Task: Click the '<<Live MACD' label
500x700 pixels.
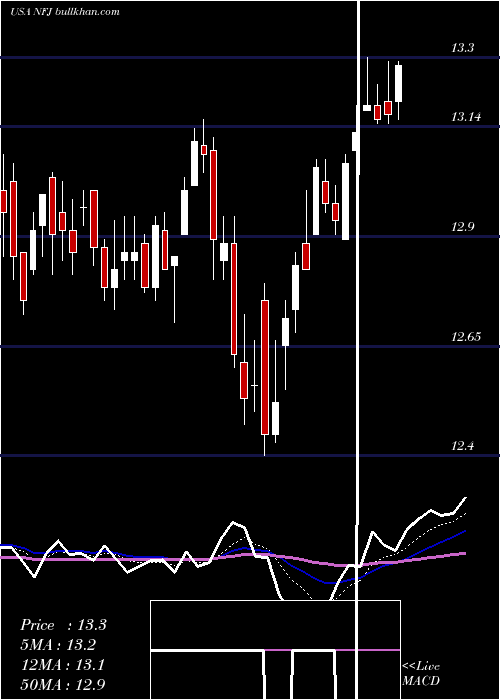Action: coord(421,673)
